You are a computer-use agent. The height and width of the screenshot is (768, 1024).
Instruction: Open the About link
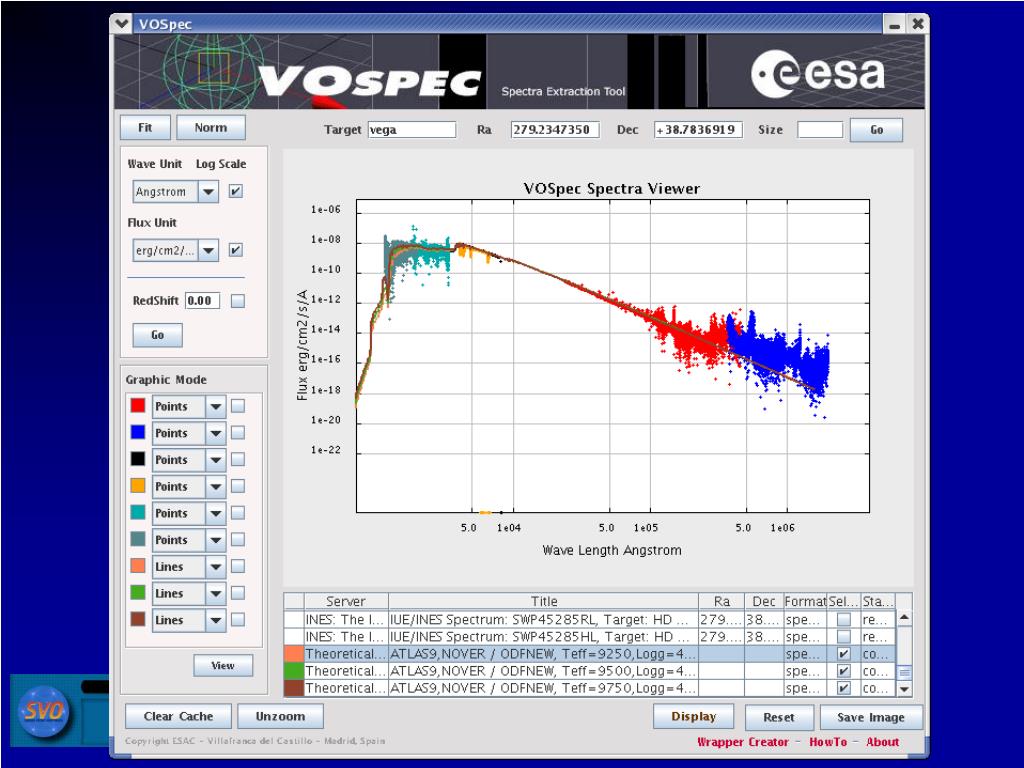click(883, 742)
